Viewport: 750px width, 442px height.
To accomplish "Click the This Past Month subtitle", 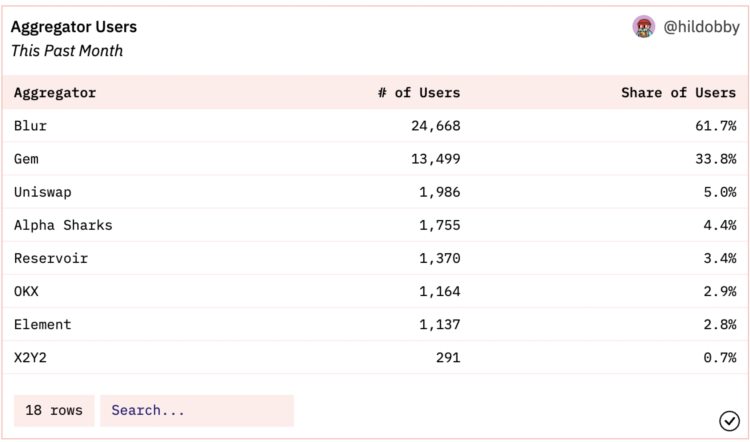I will pyautogui.click(x=67, y=50).
